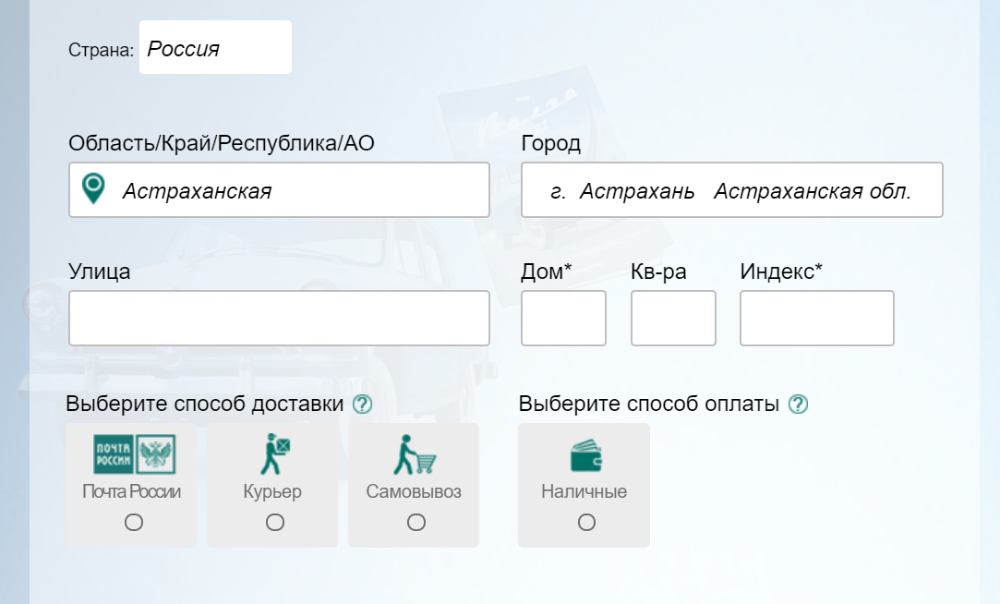This screenshot has width=1000, height=604.
Task: Click the Курьер text label
Action: [x=272, y=492]
